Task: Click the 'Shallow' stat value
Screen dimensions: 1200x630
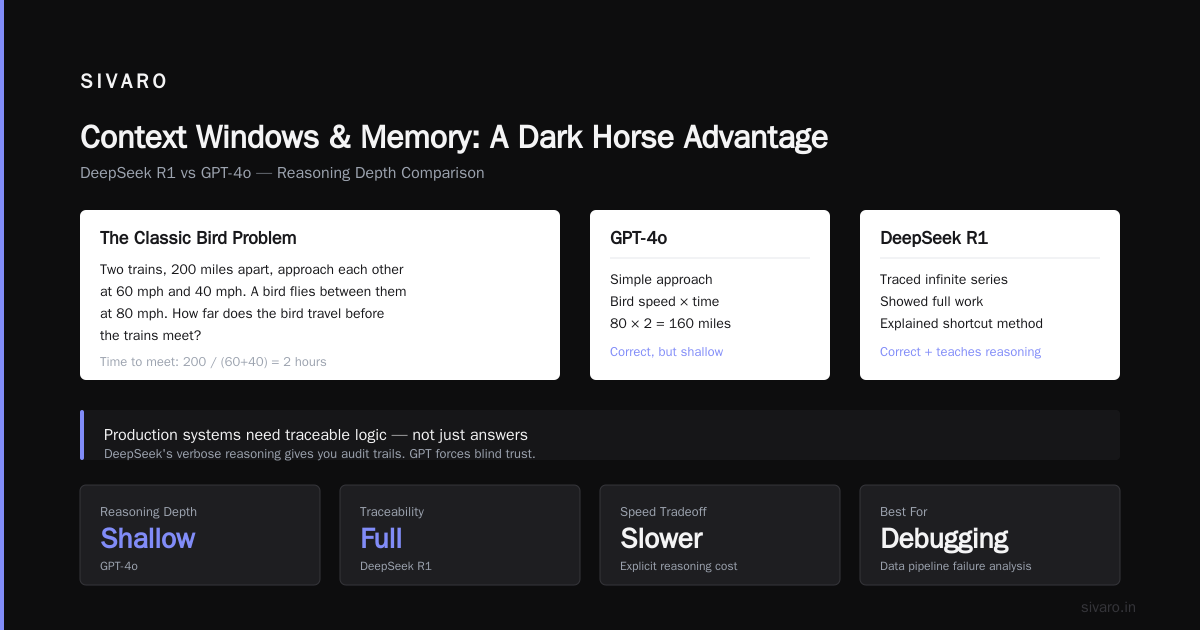Action: [x=148, y=538]
